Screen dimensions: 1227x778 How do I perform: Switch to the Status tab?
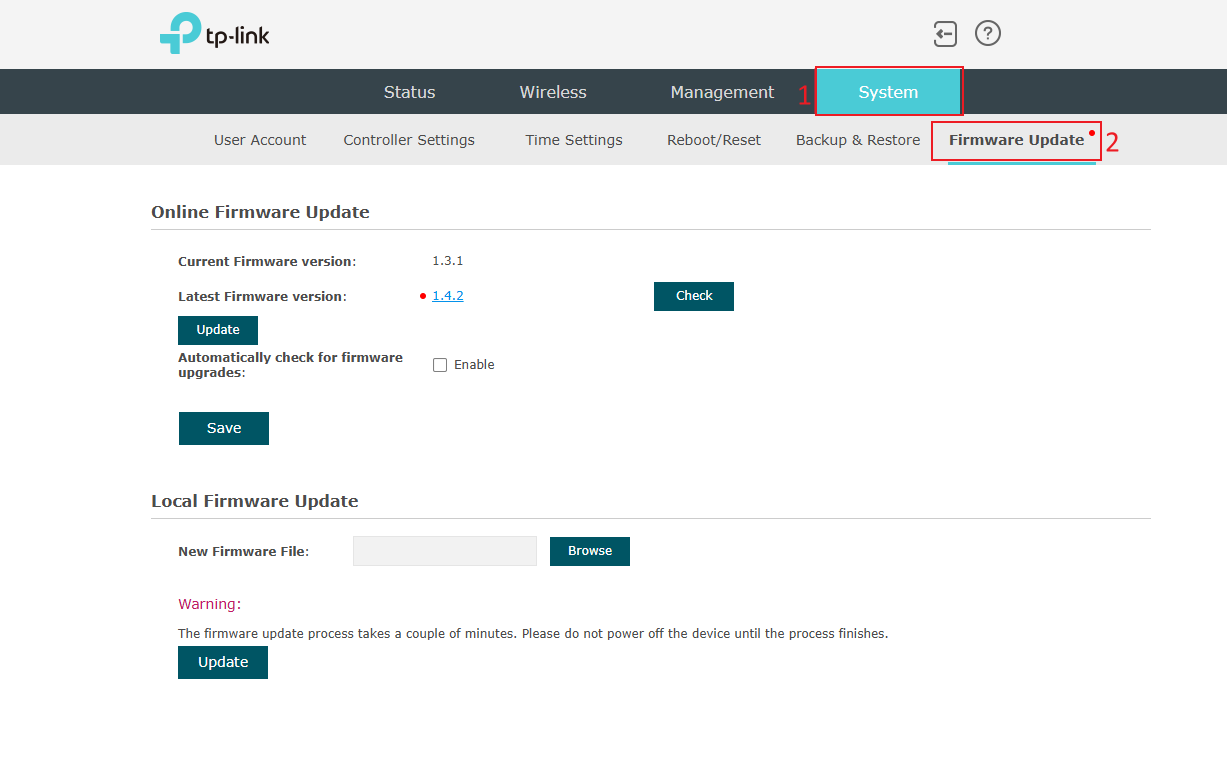point(409,92)
